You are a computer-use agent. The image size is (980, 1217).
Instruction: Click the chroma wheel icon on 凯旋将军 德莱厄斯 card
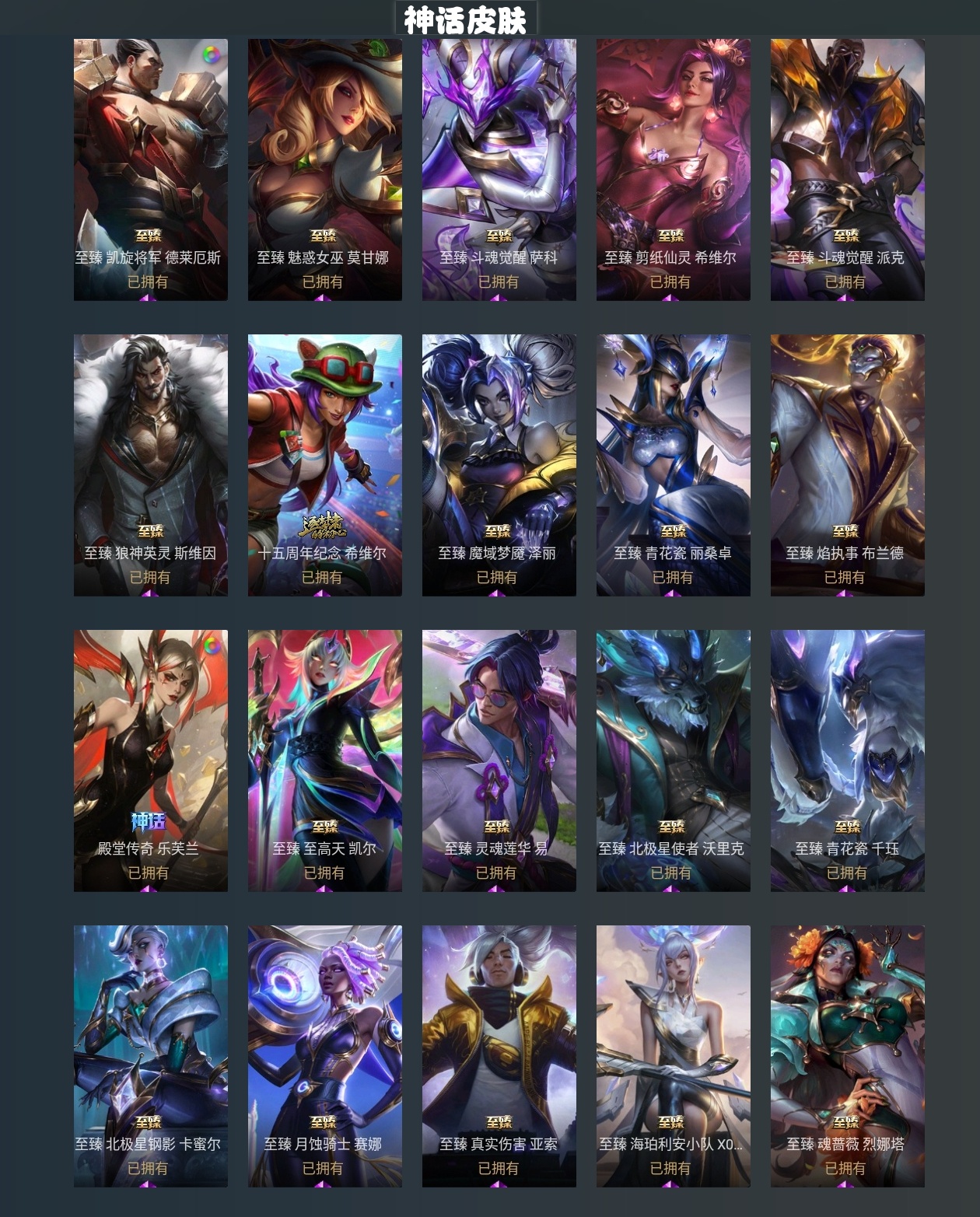[x=212, y=55]
